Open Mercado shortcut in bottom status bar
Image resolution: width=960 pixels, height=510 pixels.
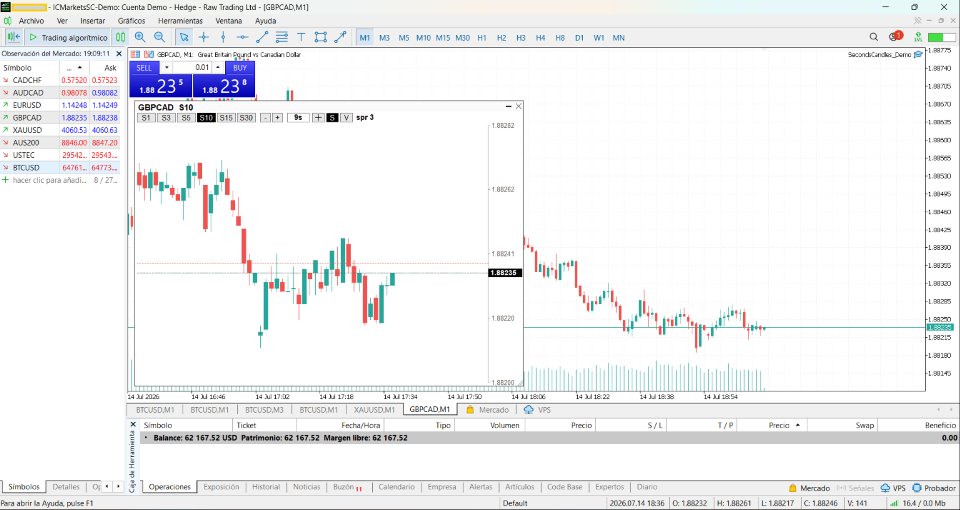click(809, 488)
